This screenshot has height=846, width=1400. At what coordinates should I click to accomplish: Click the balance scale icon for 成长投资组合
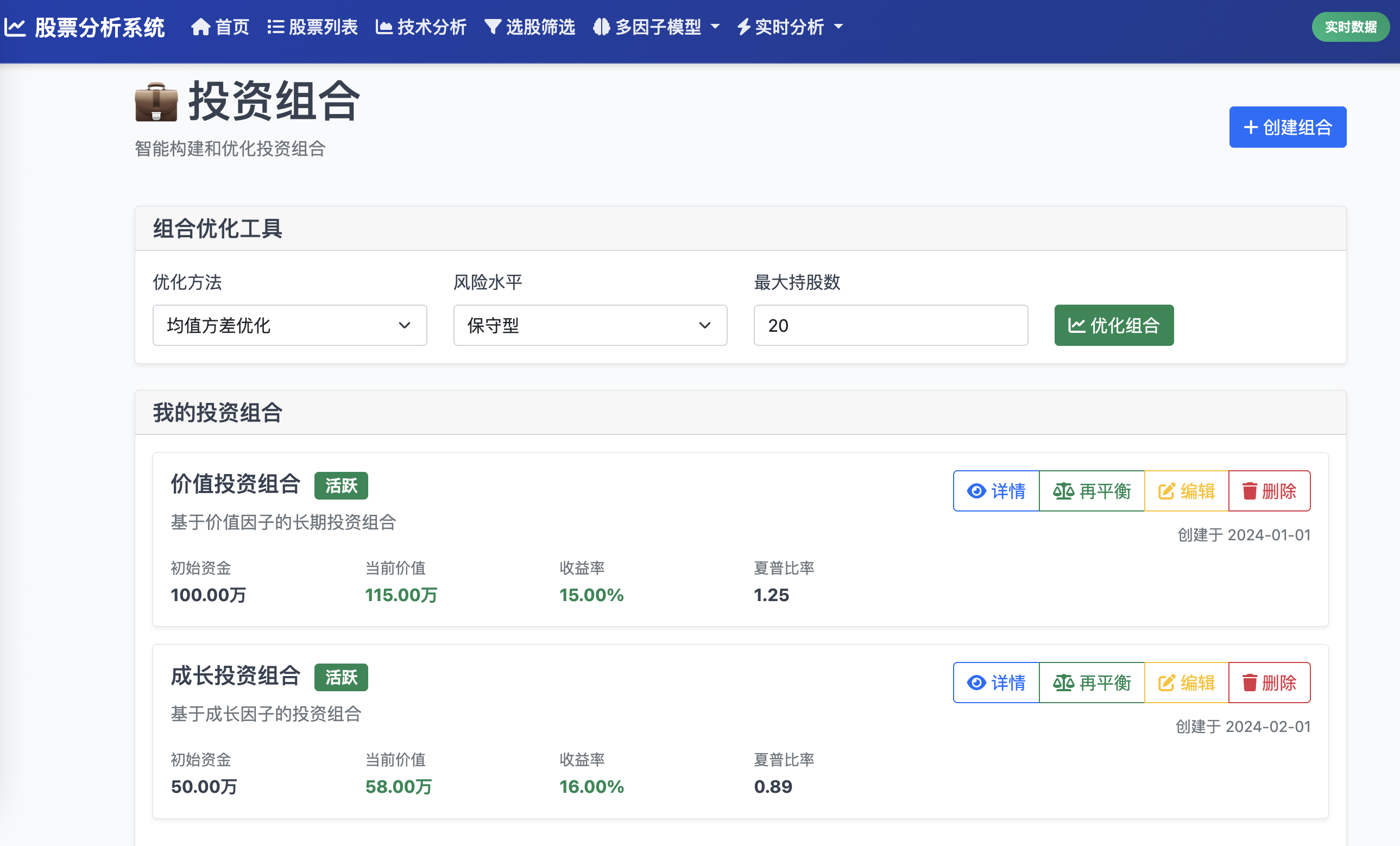click(1063, 683)
